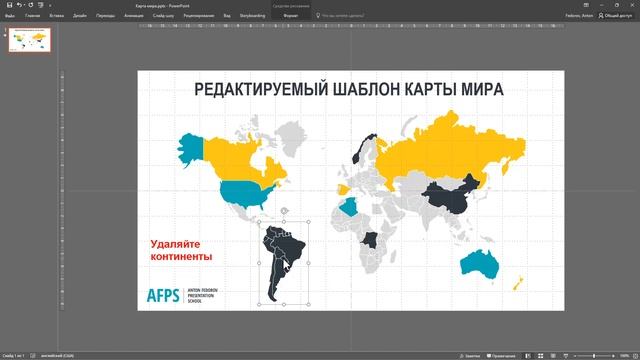Switch to the Вид ribbon tab
This screenshot has height=360, width=640.
pos(227,16)
